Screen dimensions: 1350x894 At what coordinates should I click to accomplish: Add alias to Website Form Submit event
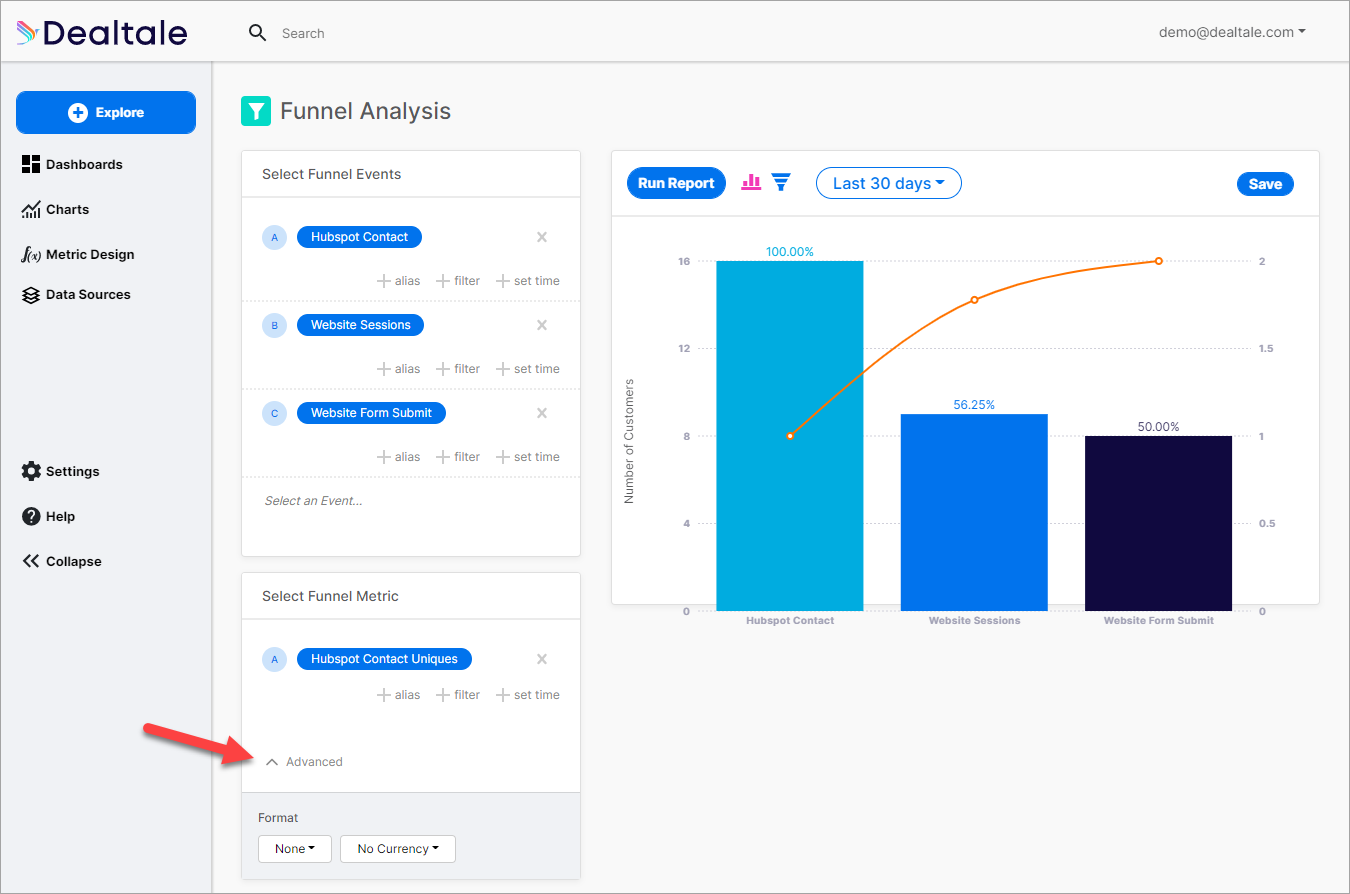[x=398, y=457]
